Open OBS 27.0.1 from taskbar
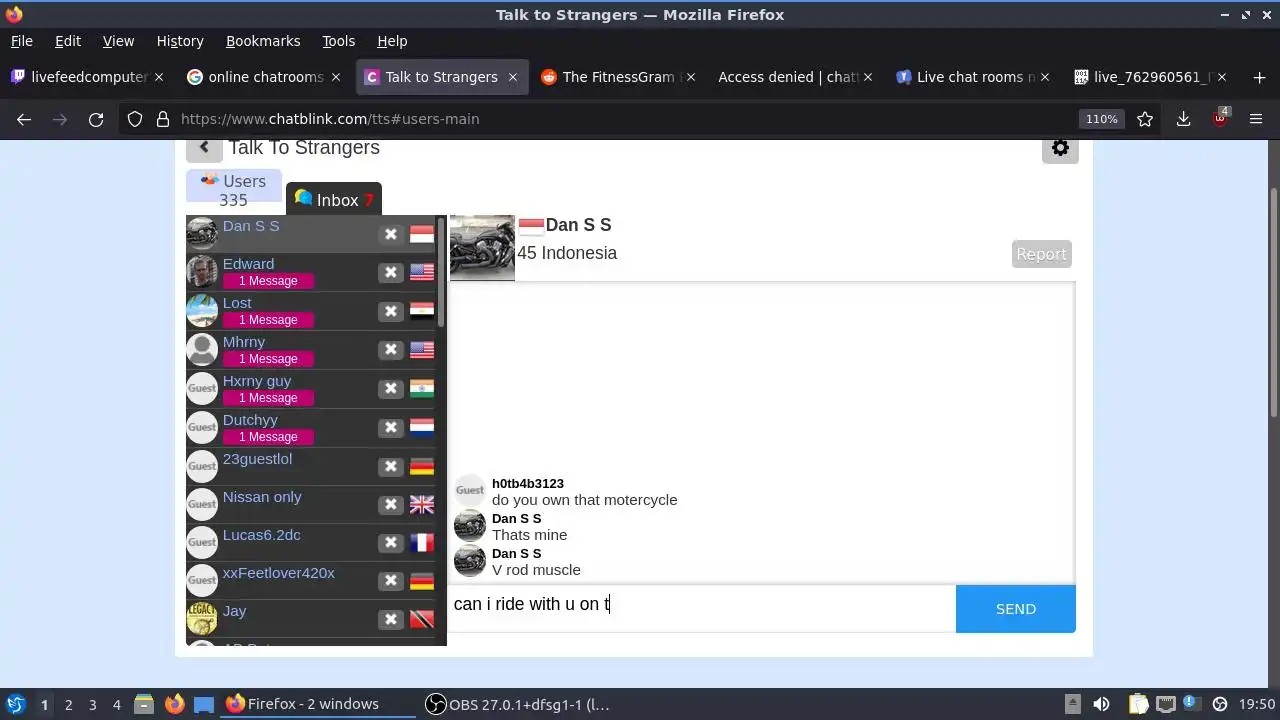Viewport: 1280px width, 720px height. 518,704
